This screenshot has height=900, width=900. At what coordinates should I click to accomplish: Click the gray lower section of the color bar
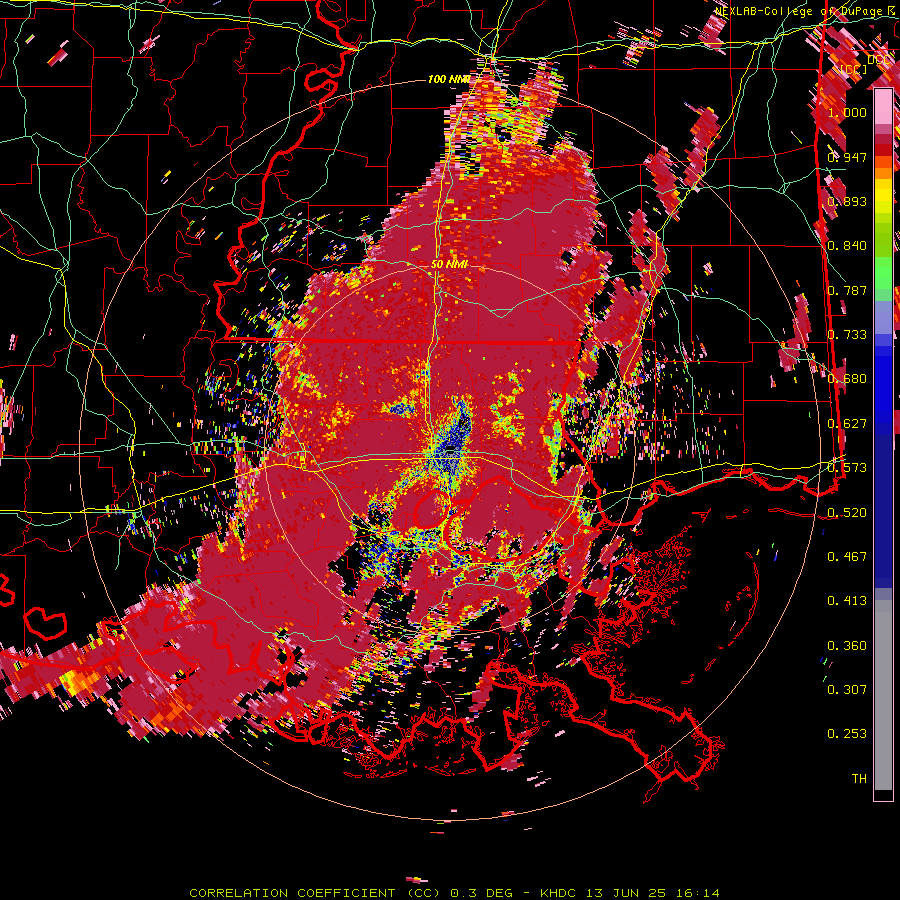pyautogui.click(x=883, y=695)
